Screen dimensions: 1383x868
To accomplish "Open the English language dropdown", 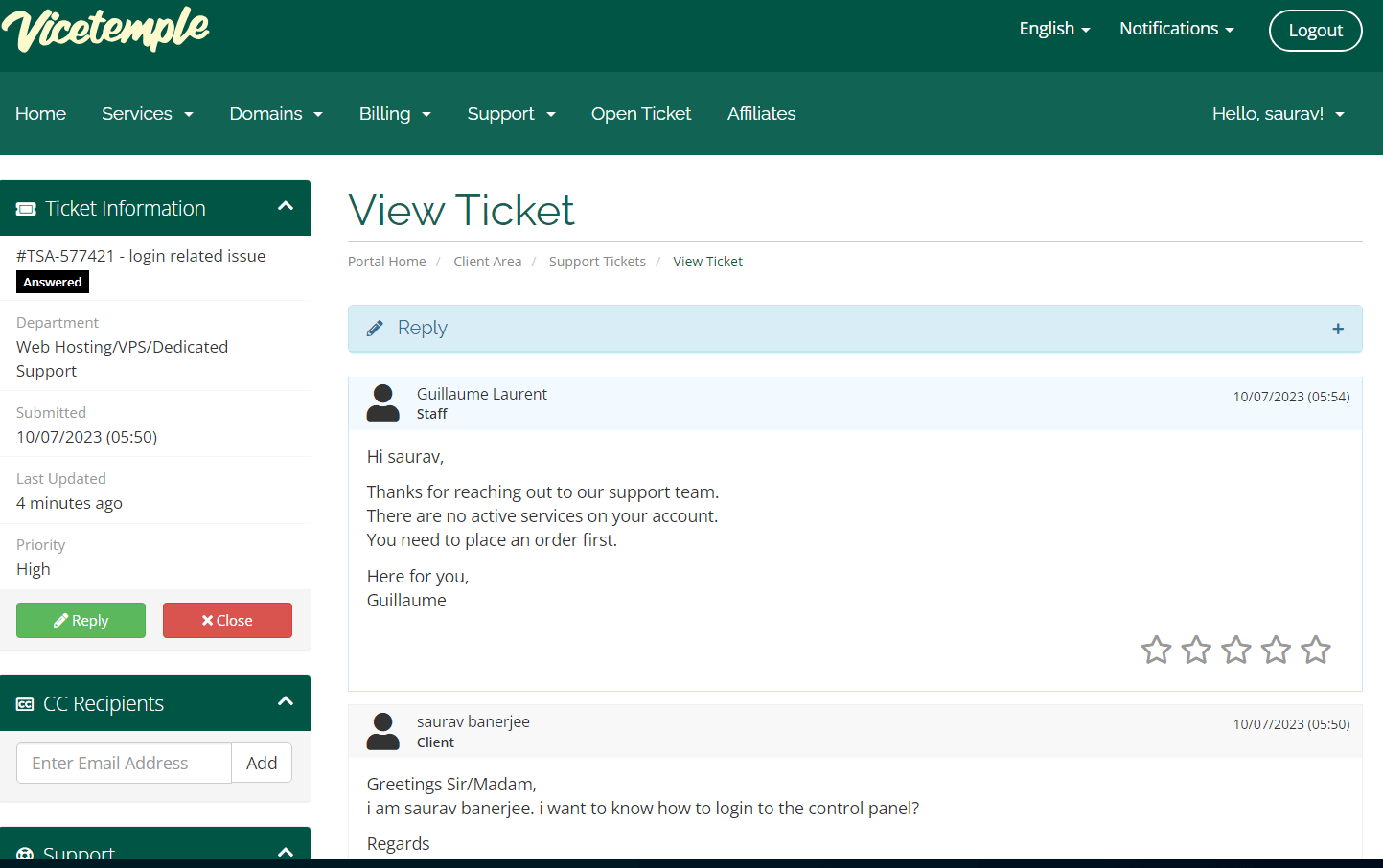I will [x=1053, y=29].
